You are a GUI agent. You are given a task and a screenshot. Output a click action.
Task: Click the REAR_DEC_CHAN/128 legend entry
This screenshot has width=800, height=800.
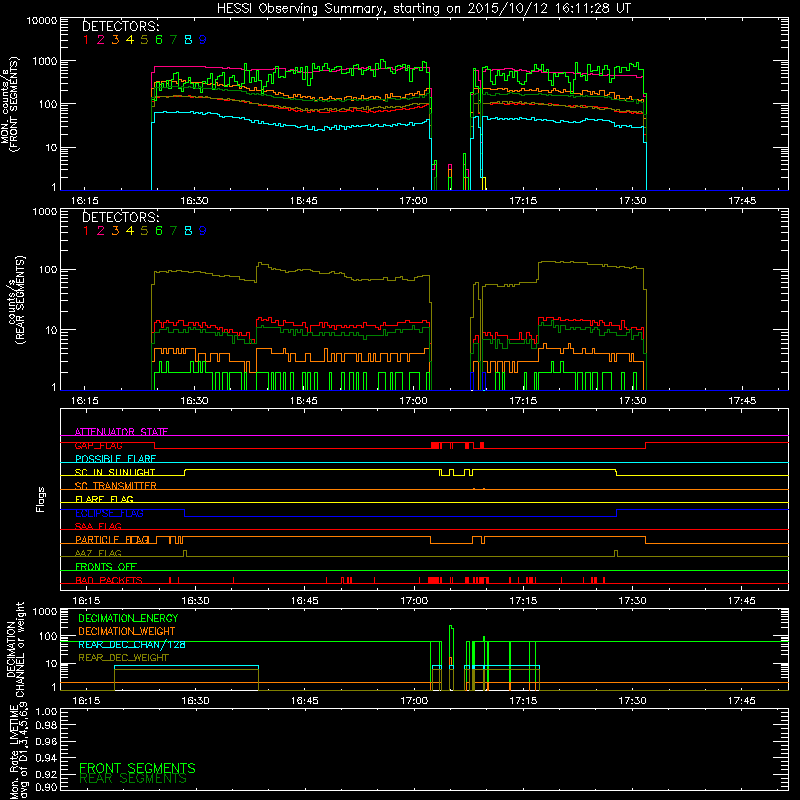pyautogui.click(x=132, y=644)
